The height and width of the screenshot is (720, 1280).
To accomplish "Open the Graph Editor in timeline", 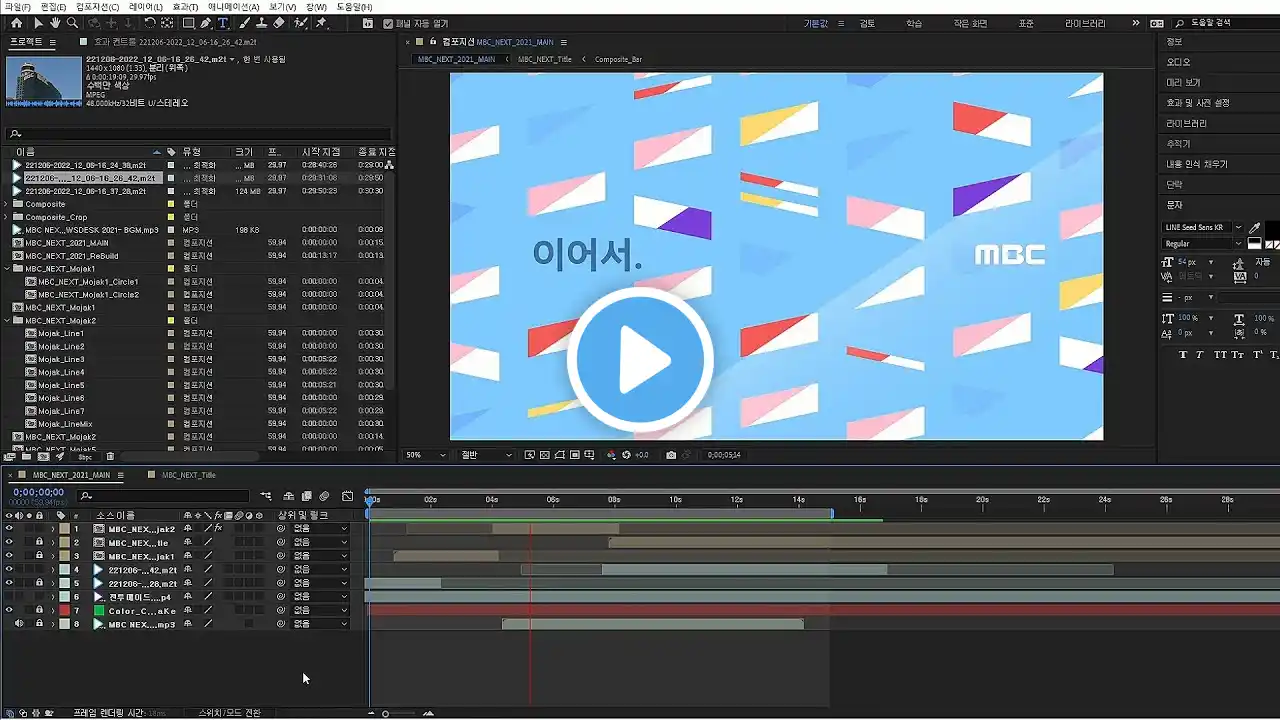I will (x=347, y=496).
